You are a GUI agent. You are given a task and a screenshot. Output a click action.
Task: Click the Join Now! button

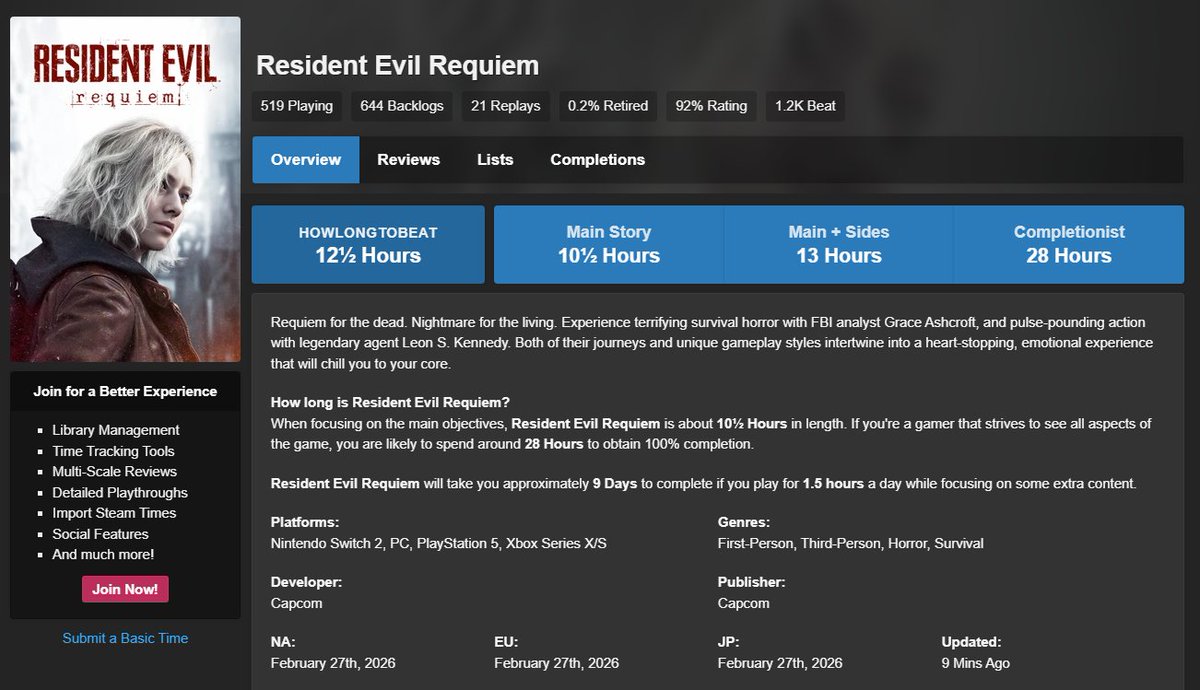(x=125, y=589)
